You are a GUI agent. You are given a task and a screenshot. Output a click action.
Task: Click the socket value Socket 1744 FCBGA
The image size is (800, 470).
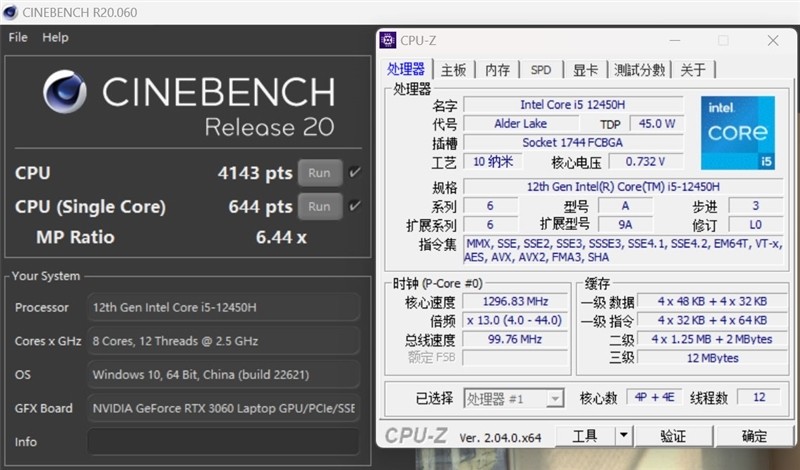(573, 142)
